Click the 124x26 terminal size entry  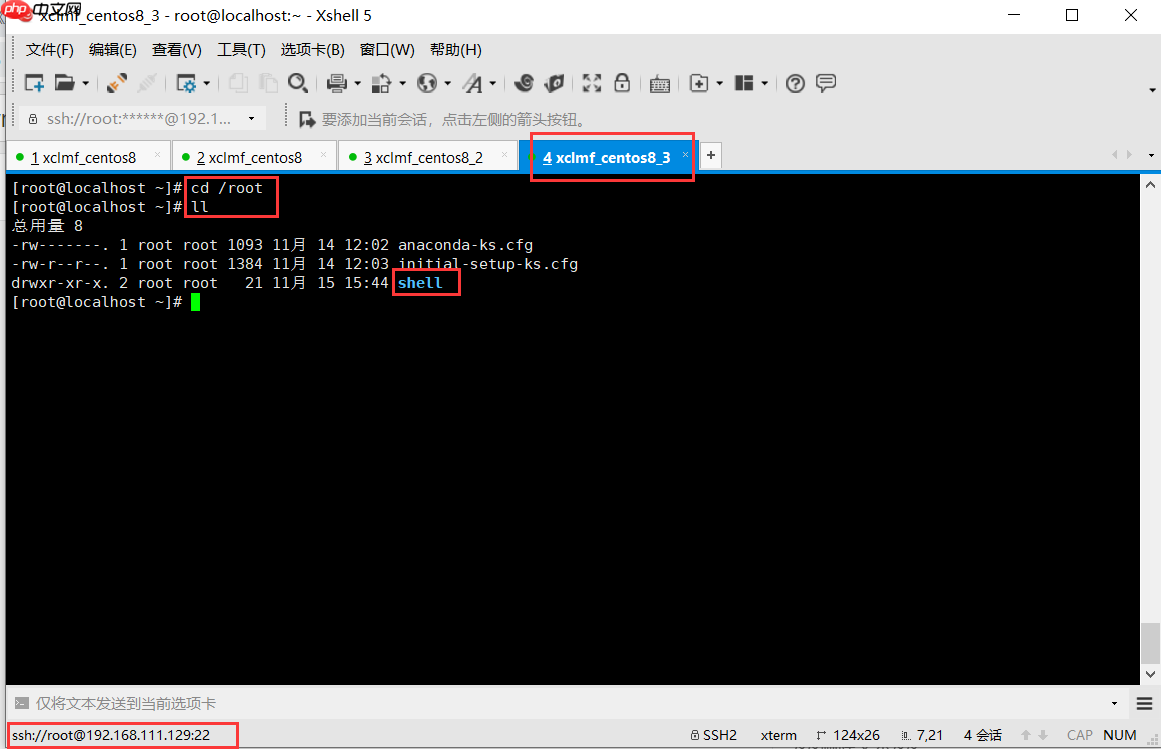click(848, 735)
